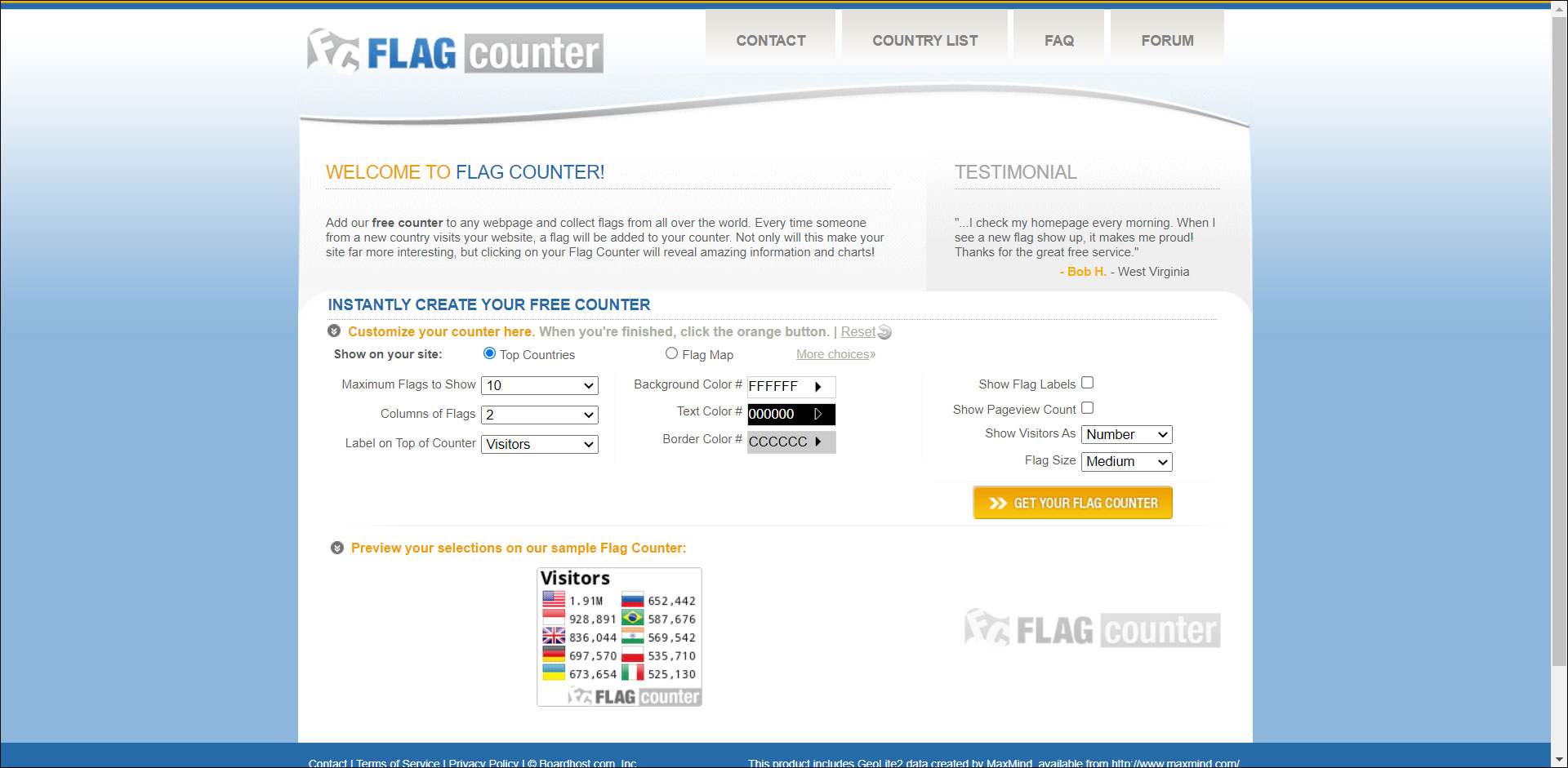Screen dimensions: 1568x768
Task: Enable Show Flag Labels checkbox
Action: (1087, 382)
